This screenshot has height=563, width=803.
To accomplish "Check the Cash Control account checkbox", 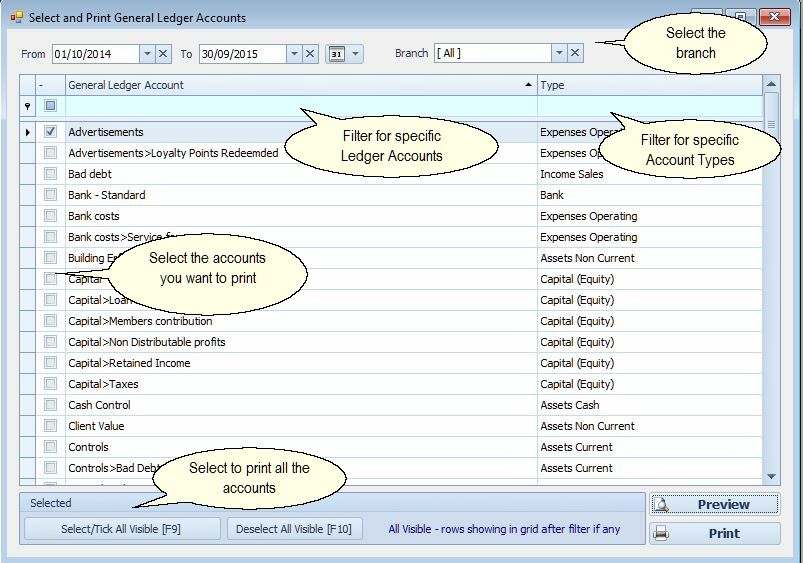I will point(50,405).
